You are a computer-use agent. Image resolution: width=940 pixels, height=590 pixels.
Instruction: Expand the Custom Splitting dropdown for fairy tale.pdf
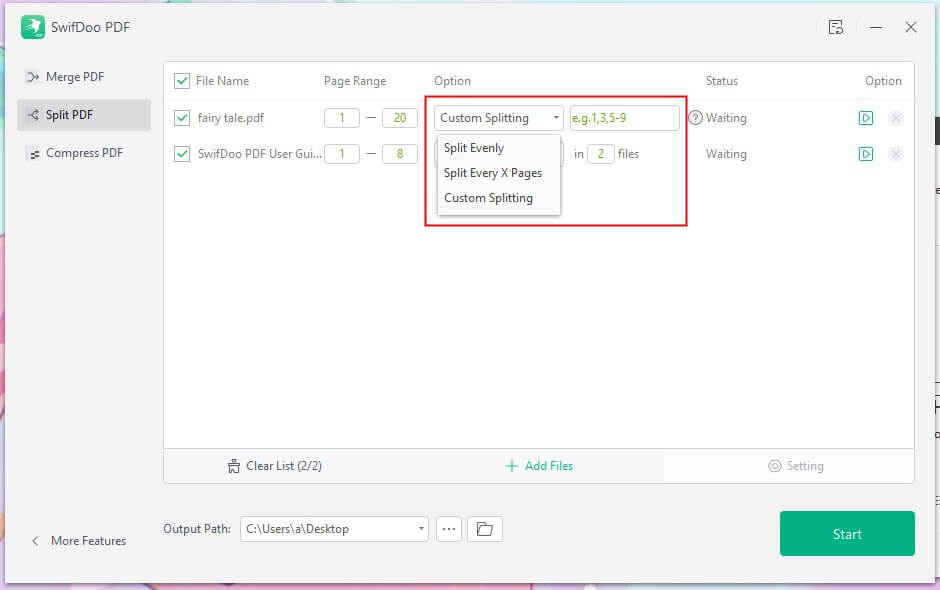(x=499, y=118)
